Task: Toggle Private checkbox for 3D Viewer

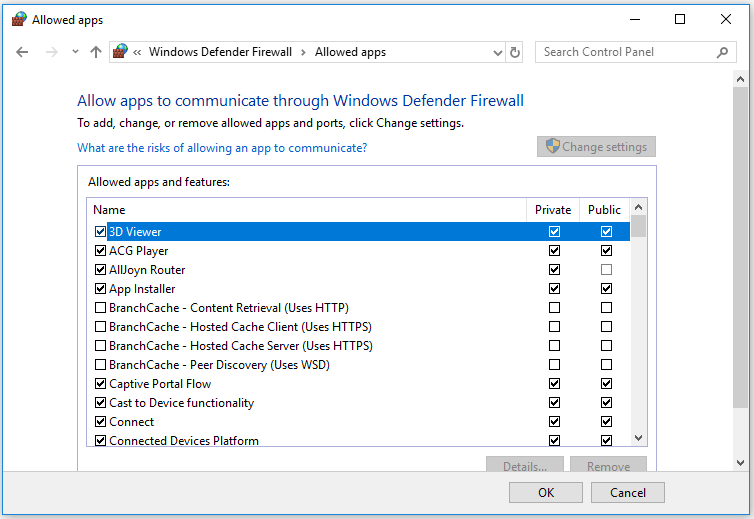Action: 554,231
